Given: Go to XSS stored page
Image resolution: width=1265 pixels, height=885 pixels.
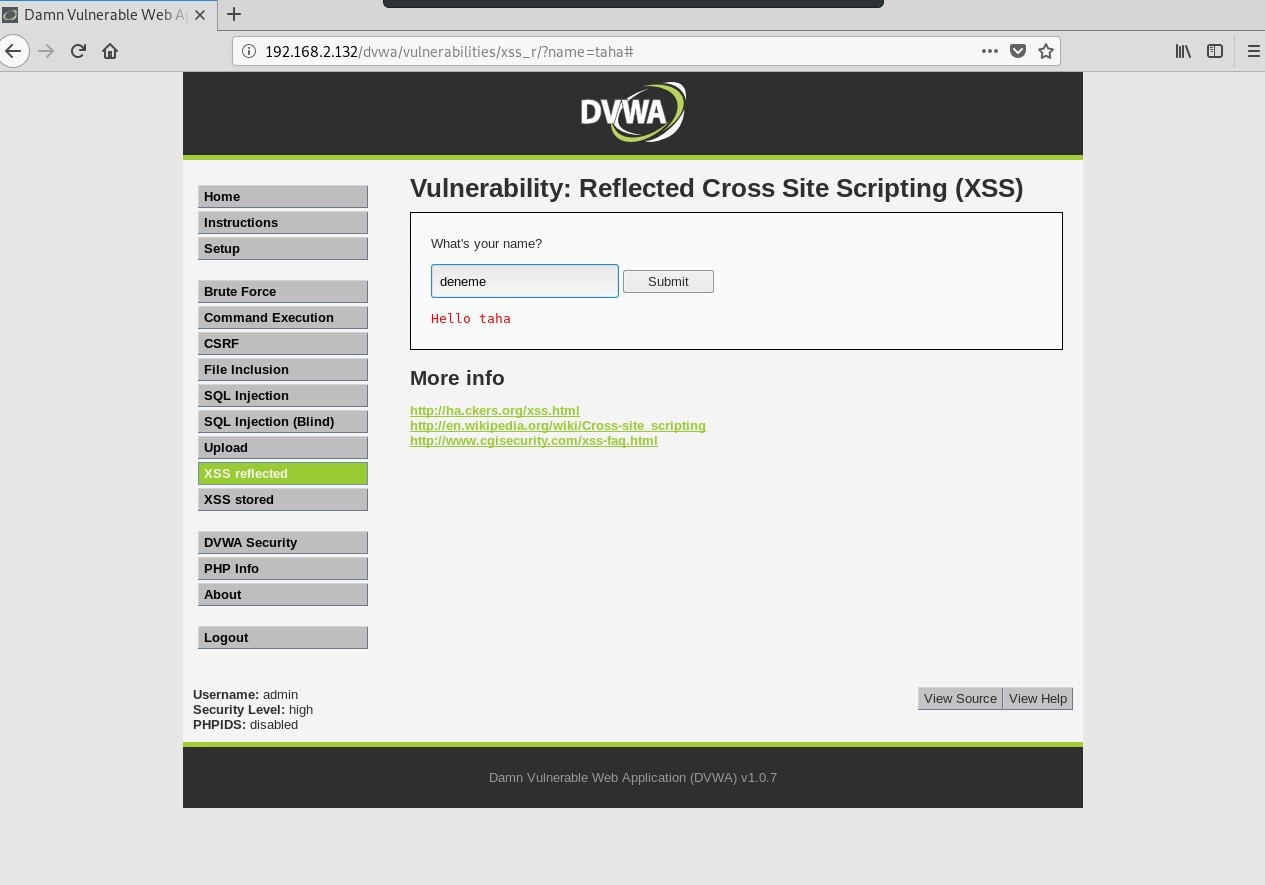Looking at the screenshot, I should (282, 500).
